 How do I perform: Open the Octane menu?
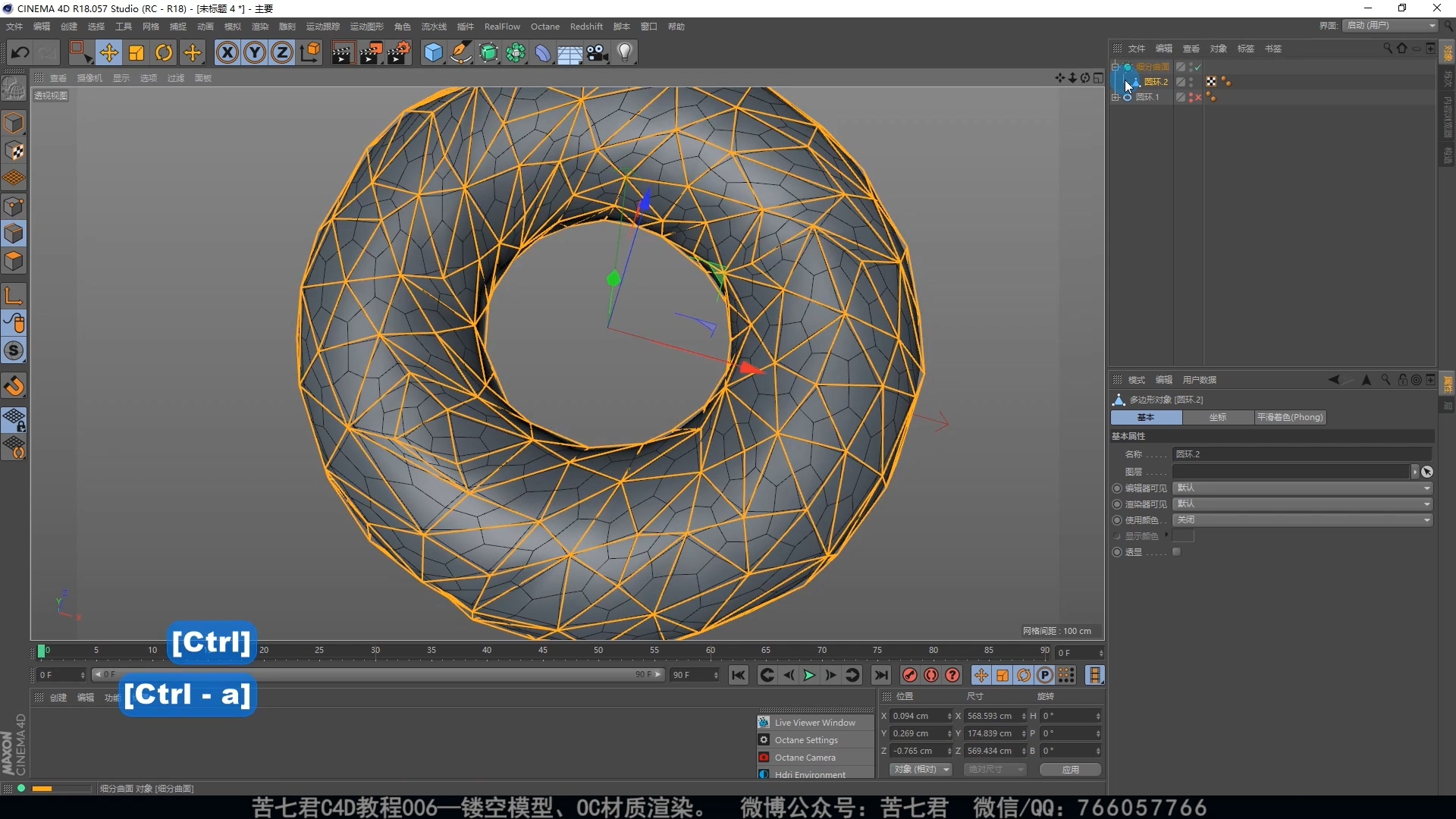[545, 27]
